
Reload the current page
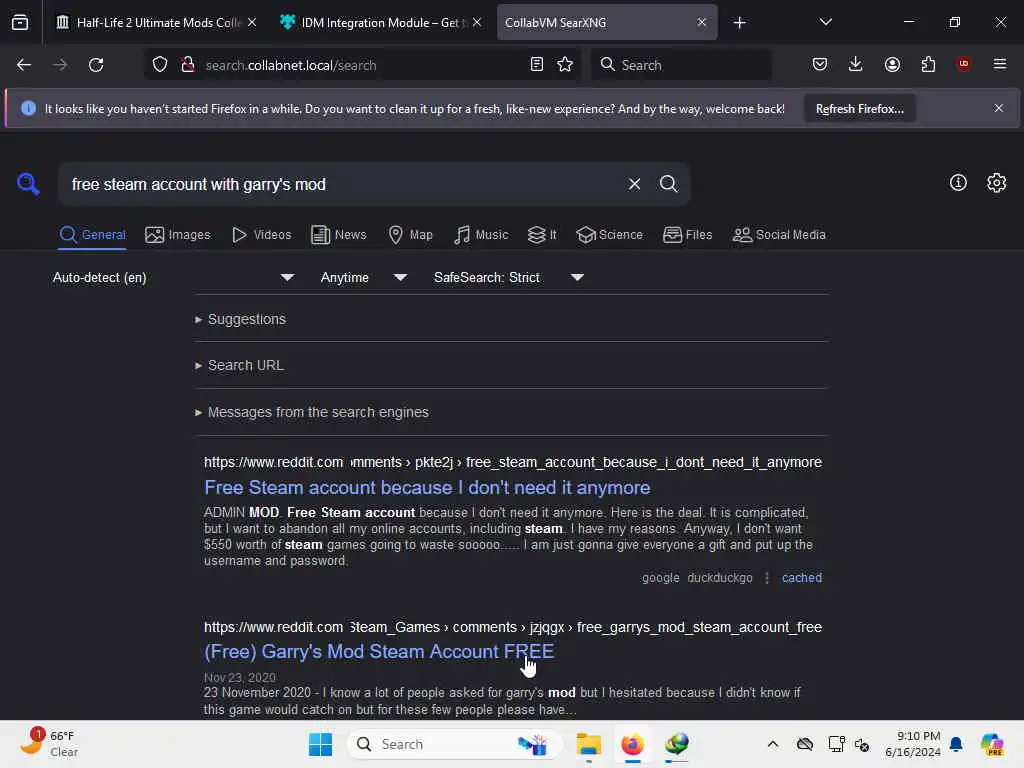click(96, 65)
